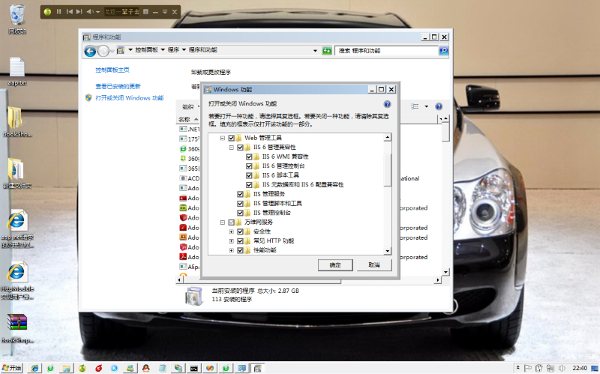Pause playback in the music player widget

[x=59, y=12]
